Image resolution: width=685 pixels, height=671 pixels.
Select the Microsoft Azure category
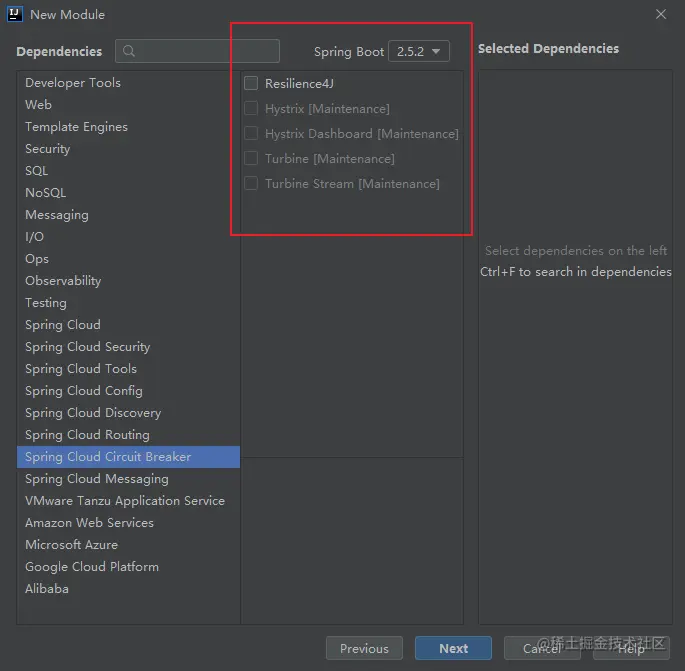click(128, 544)
